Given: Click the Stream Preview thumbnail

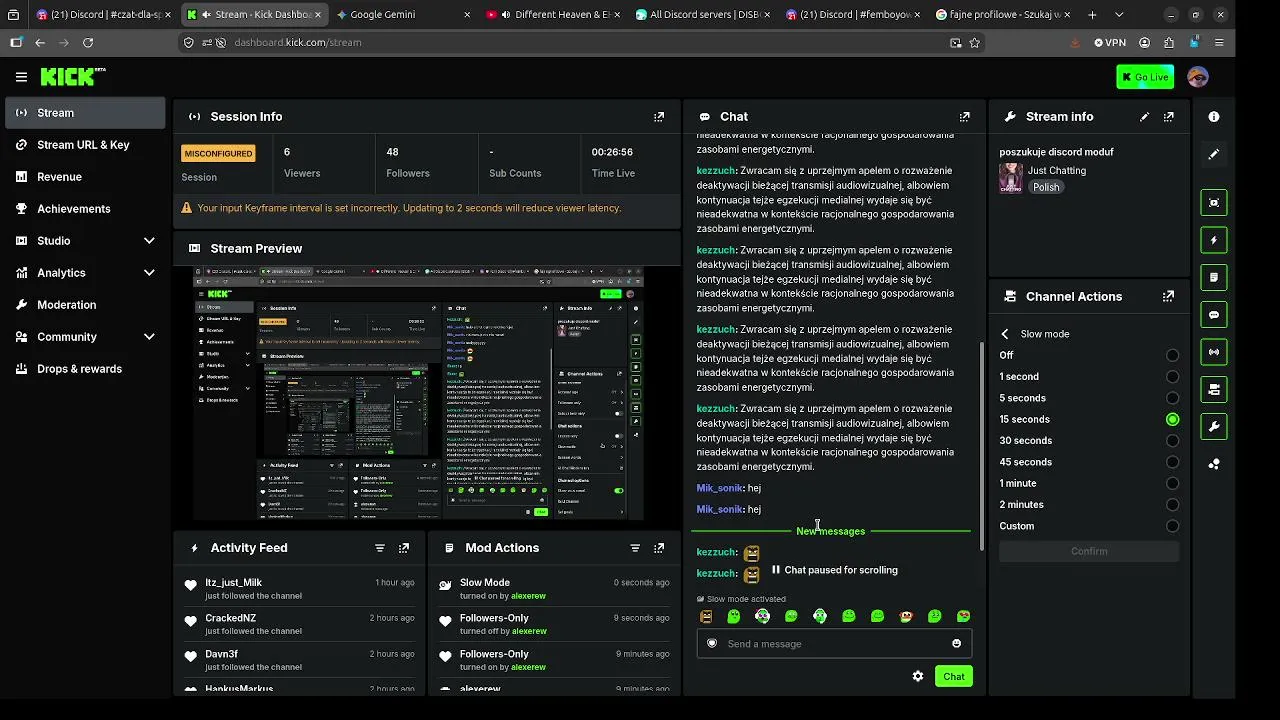Looking at the screenshot, I should [418, 393].
